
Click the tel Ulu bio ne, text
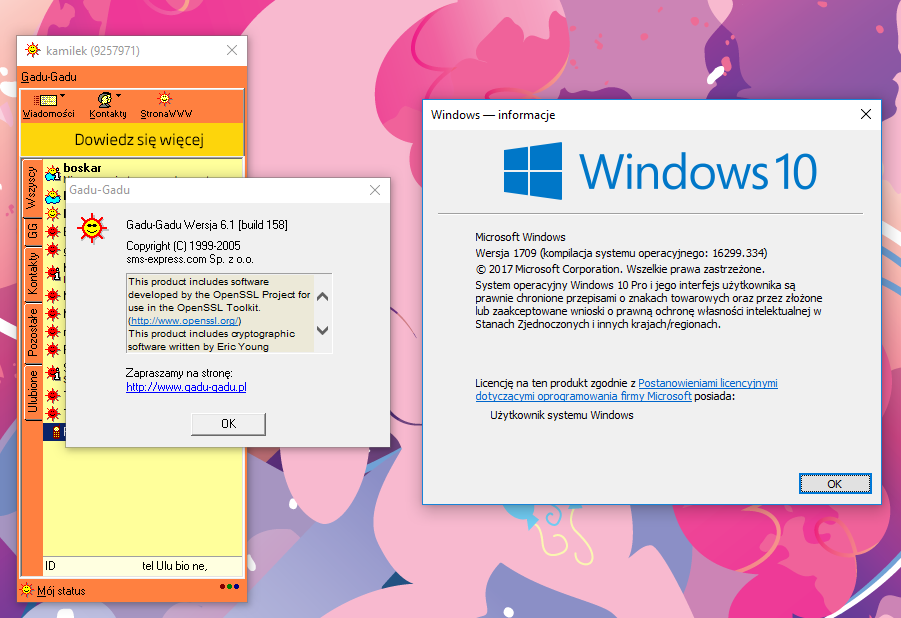(x=175, y=566)
